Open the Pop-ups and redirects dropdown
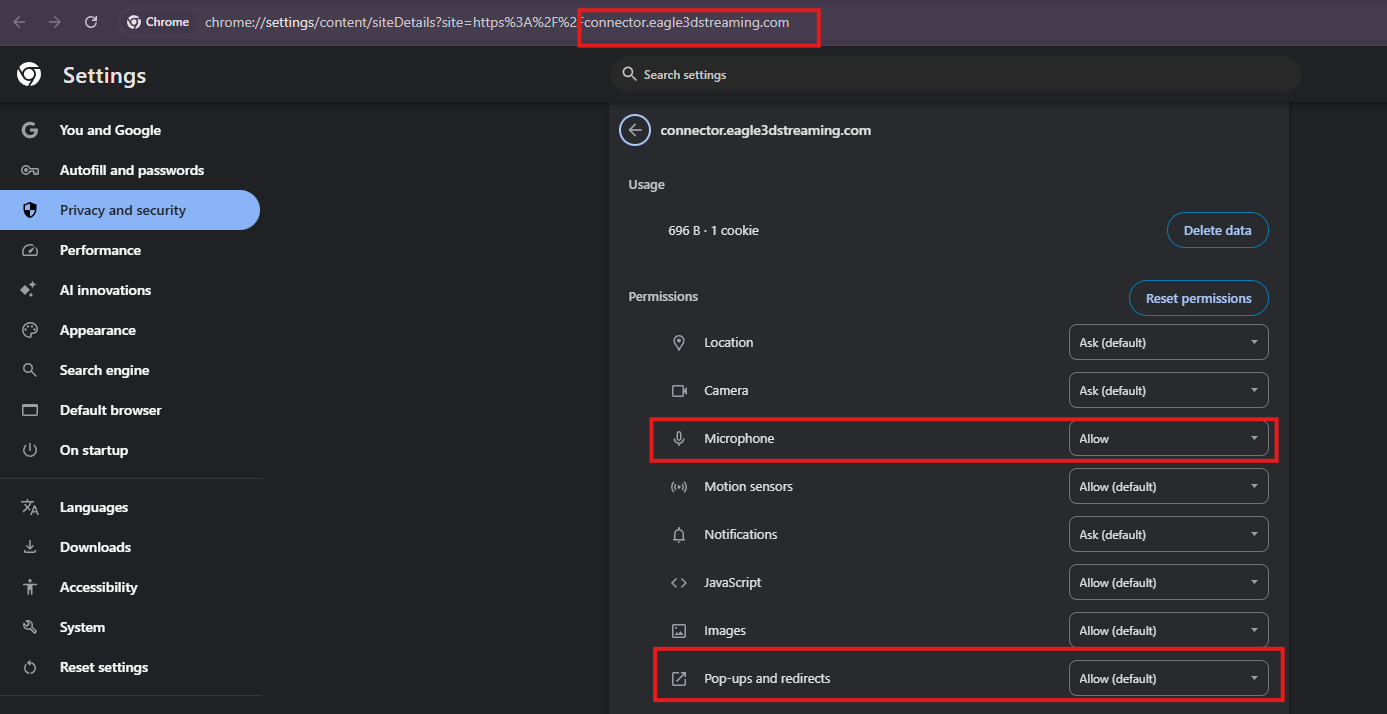 [1168, 678]
